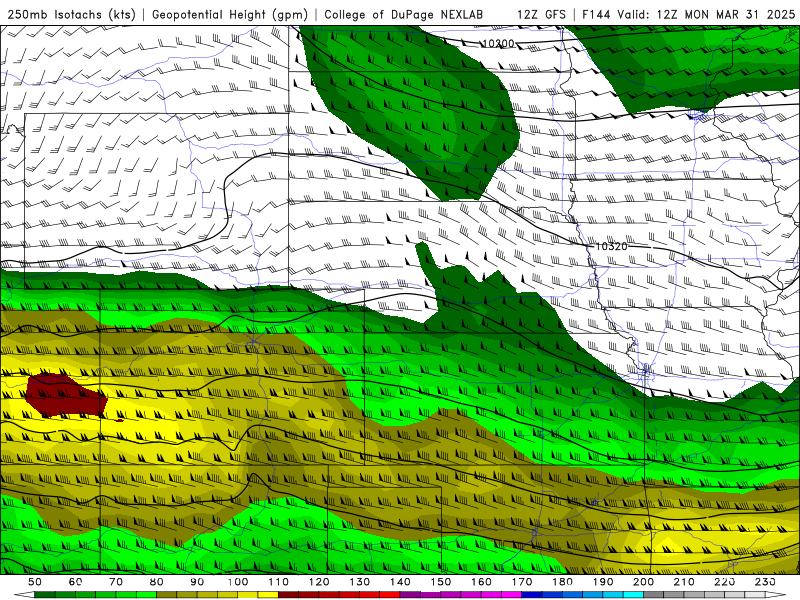The height and width of the screenshot is (600, 800).
Task: Click the "F144 Valid: 12Z MON MAR 31 2025" text
Action: click(x=688, y=14)
